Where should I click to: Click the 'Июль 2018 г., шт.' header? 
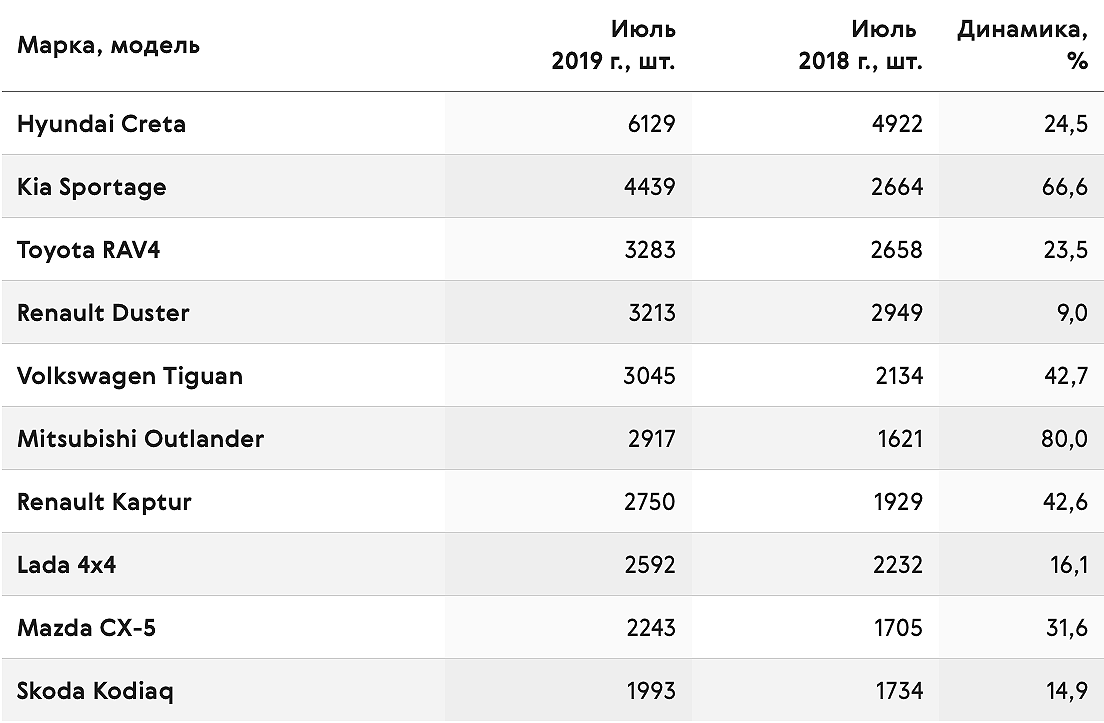pos(860,45)
